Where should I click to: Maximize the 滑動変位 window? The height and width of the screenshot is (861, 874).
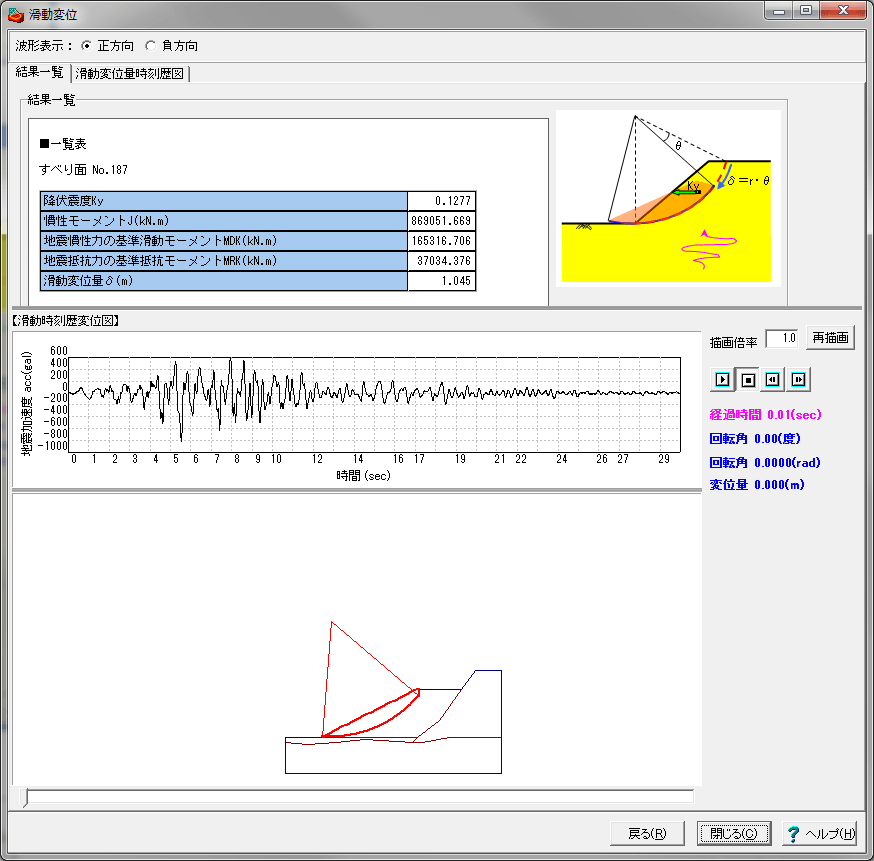point(806,11)
